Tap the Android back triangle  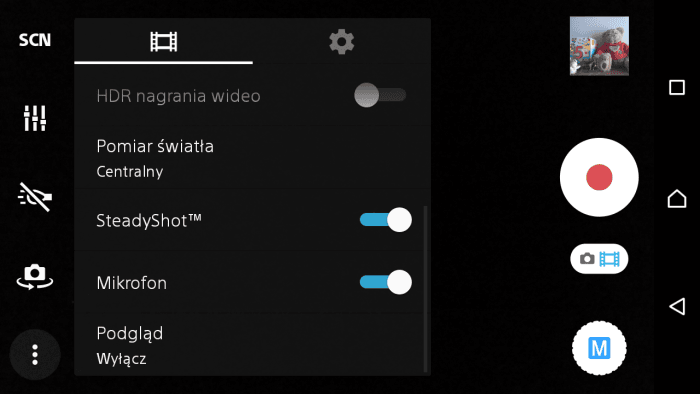click(x=677, y=307)
